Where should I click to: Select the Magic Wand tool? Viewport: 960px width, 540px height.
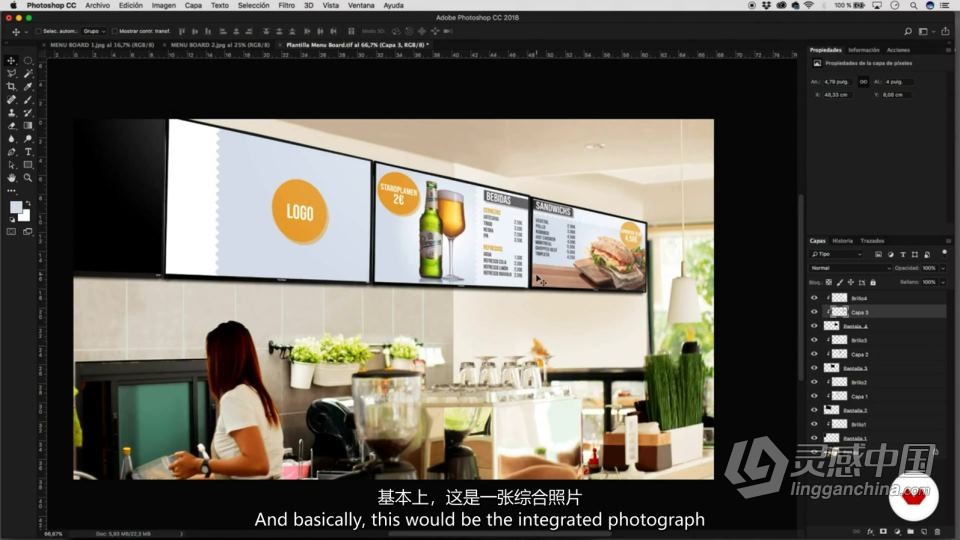(28, 73)
